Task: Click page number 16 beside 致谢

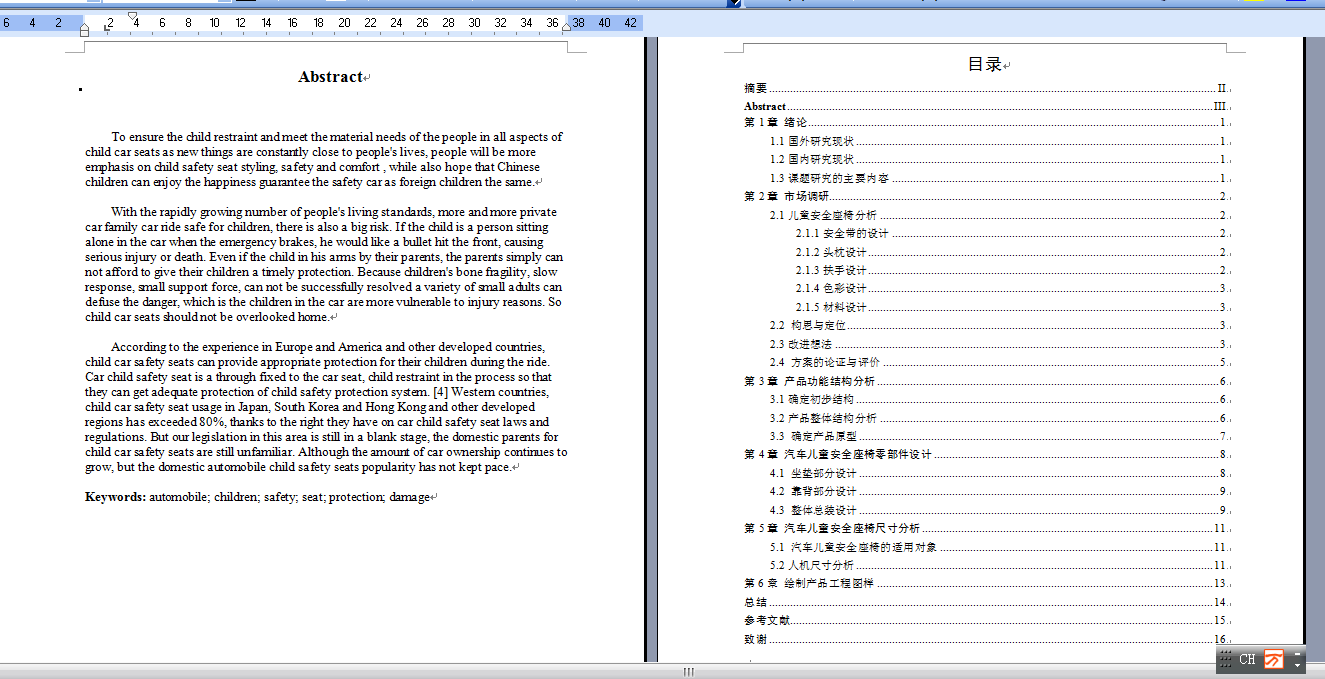Action: tap(1220, 639)
